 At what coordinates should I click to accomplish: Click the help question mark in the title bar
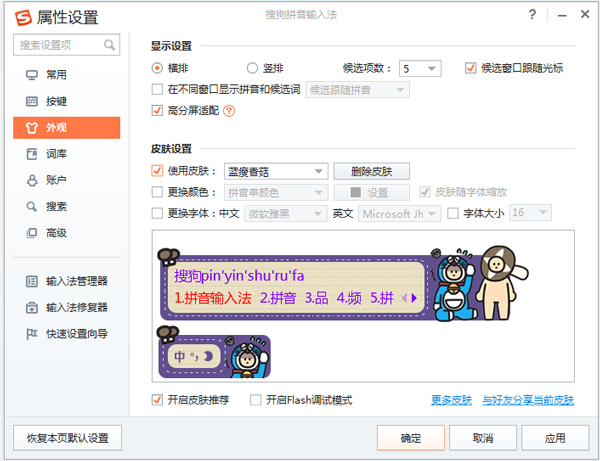pos(532,15)
